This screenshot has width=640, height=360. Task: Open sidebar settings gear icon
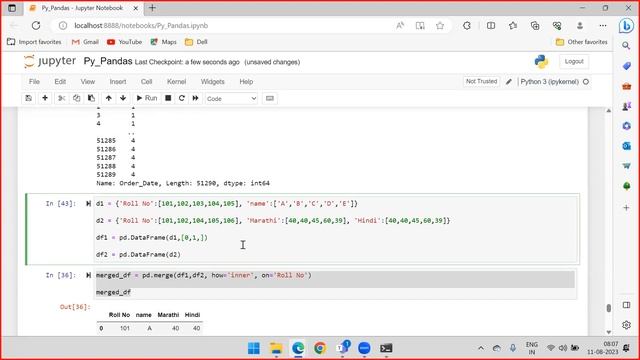click(626, 325)
